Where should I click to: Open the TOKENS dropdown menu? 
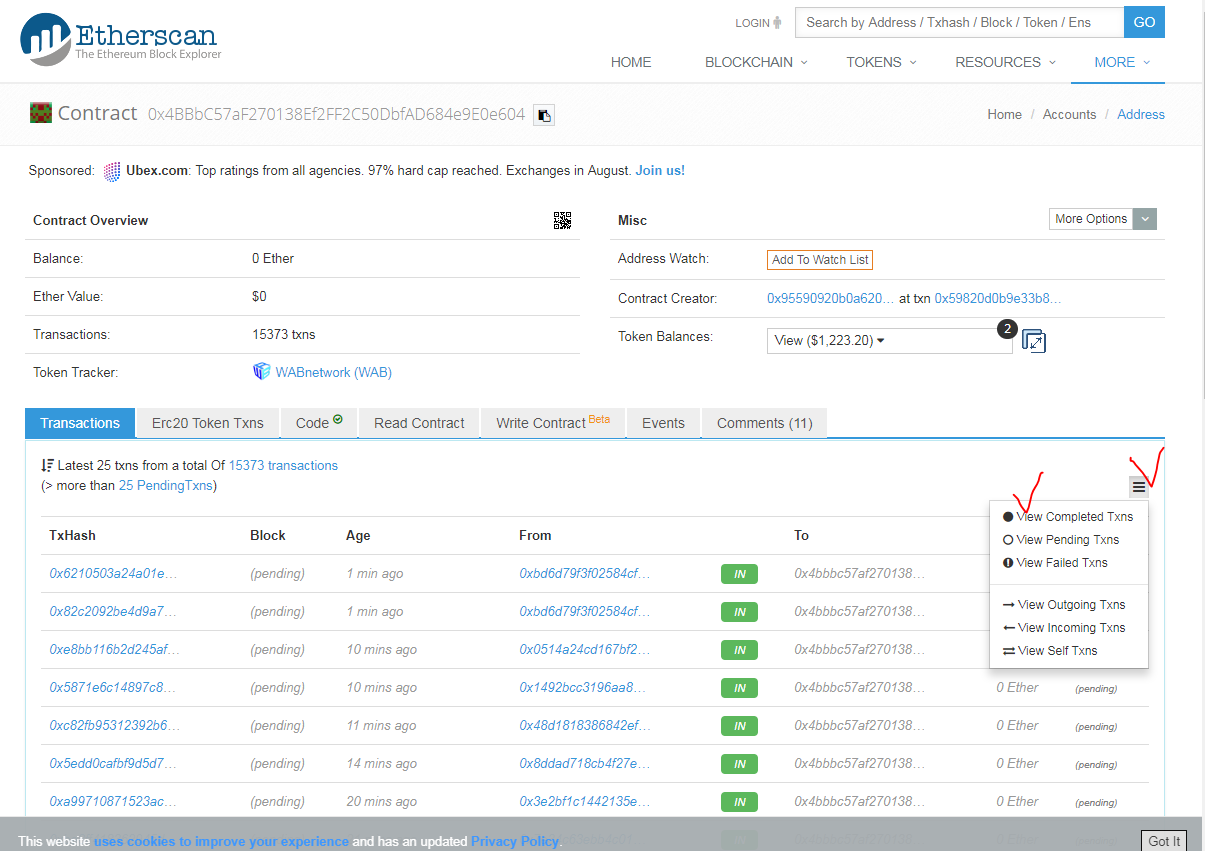[x=881, y=62]
